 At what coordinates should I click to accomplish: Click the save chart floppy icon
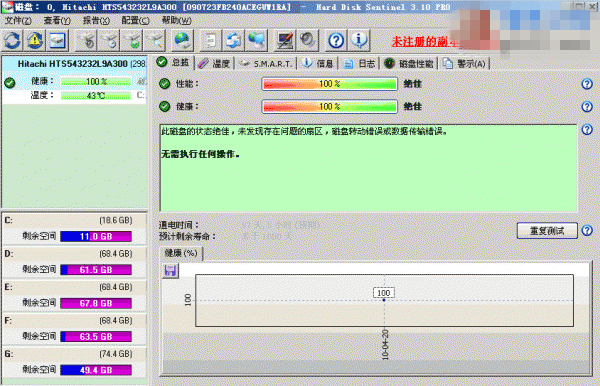(170, 270)
